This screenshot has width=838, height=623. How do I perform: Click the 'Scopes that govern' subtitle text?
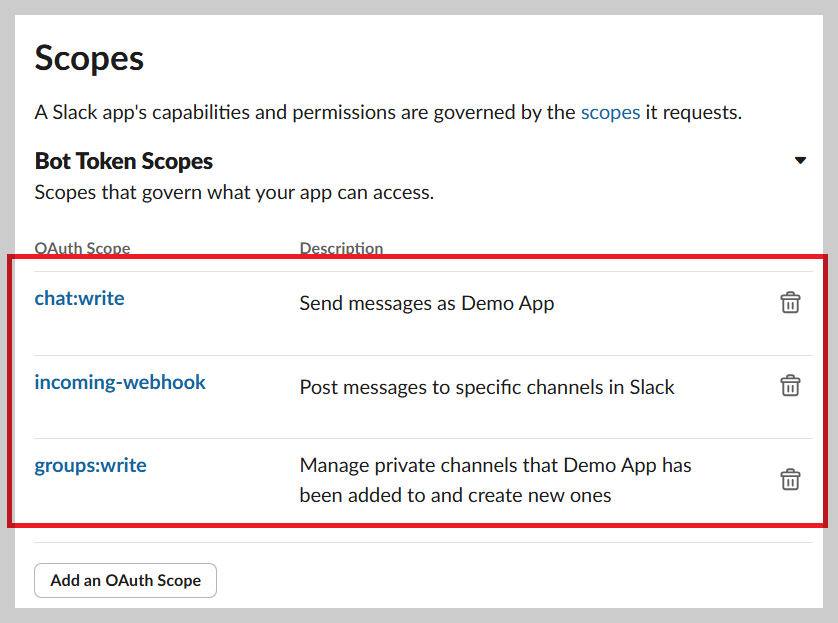click(x=234, y=192)
